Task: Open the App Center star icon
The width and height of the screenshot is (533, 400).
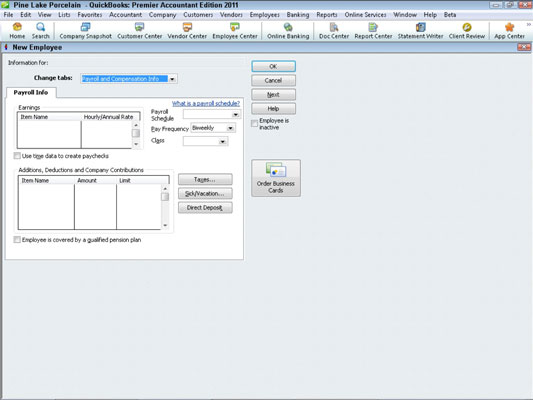Action: click(x=509, y=27)
